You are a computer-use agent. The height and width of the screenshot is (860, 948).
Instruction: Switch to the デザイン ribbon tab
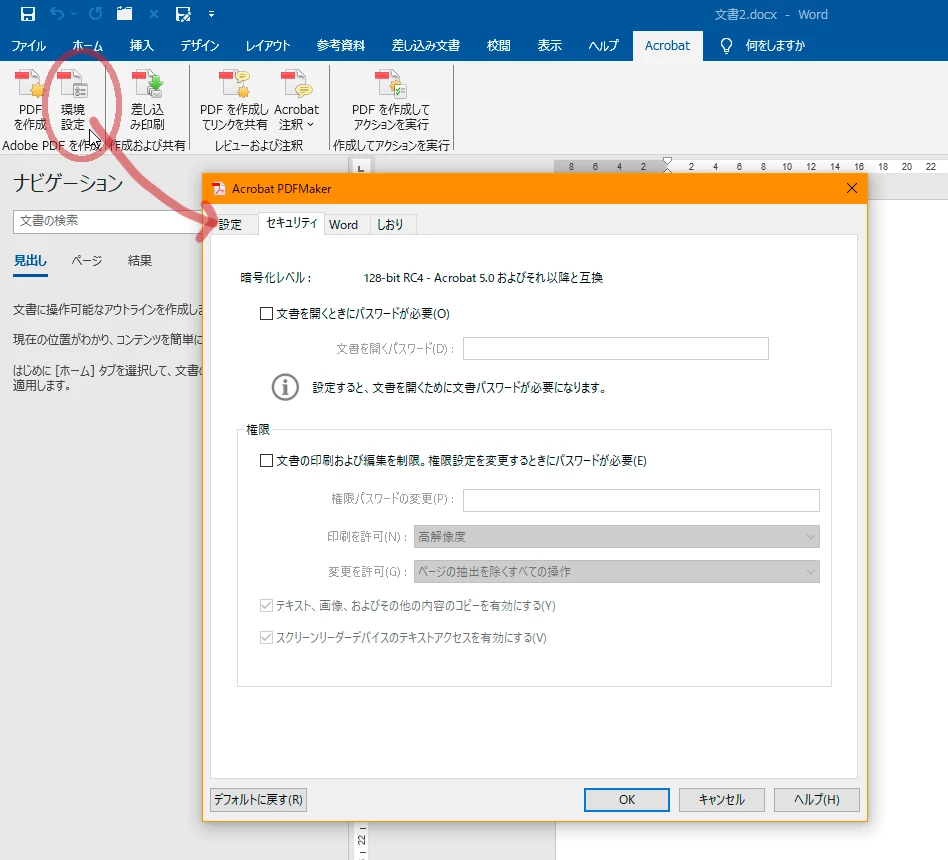coord(200,46)
